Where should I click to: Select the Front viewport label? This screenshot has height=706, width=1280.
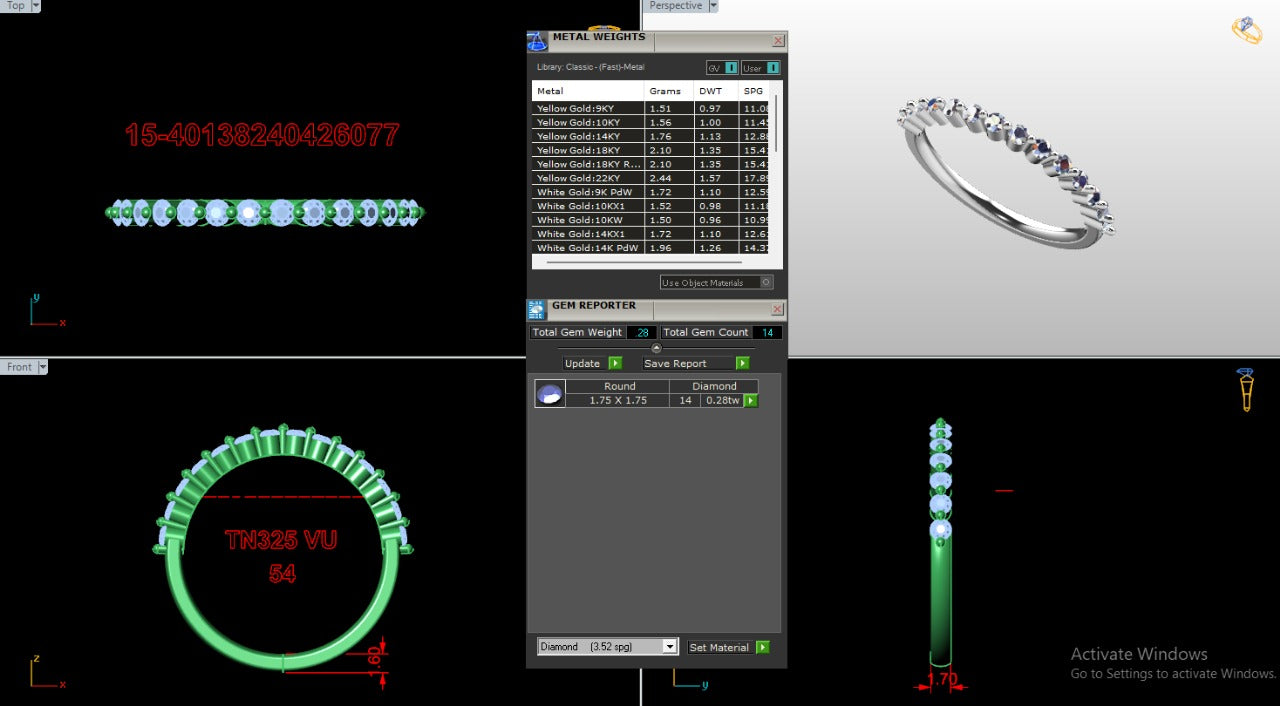(19, 367)
